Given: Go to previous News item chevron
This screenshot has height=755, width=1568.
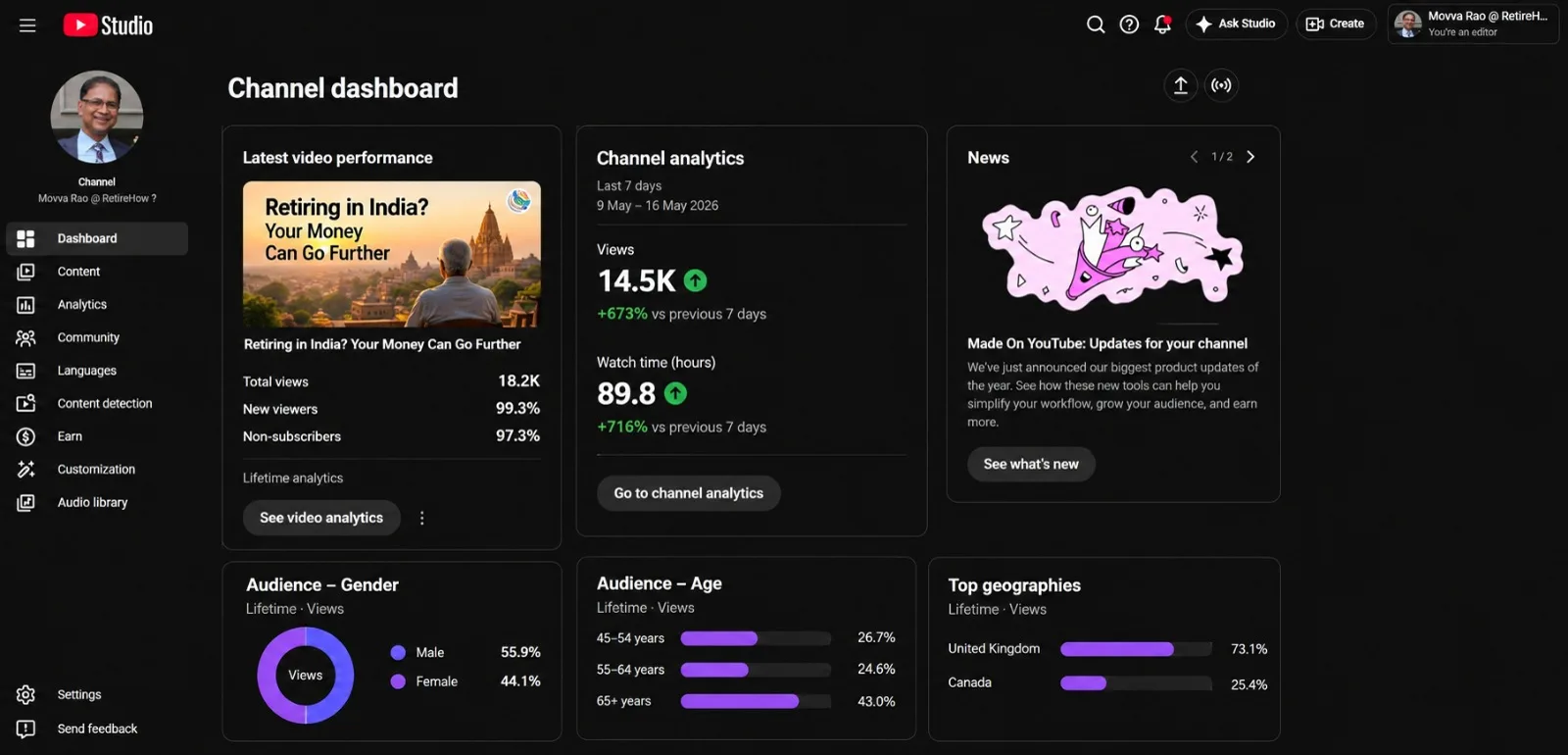Looking at the screenshot, I should click(x=1194, y=157).
